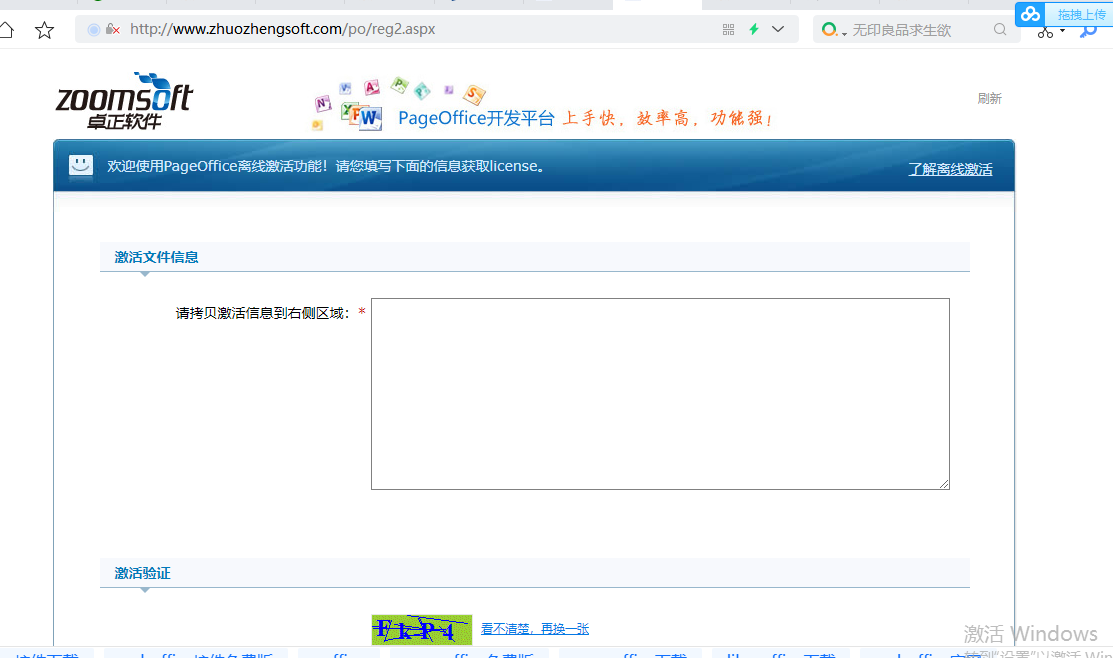Click the PageOffice开发平台 banner image

point(543,105)
